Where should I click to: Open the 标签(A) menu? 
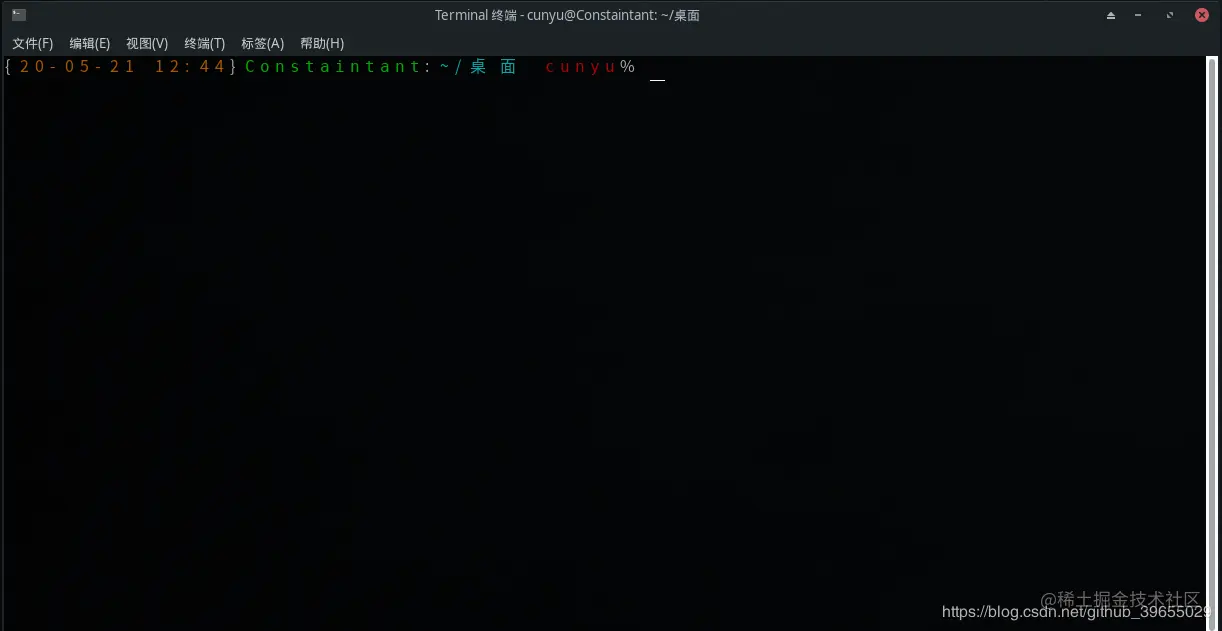pyautogui.click(x=262, y=43)
